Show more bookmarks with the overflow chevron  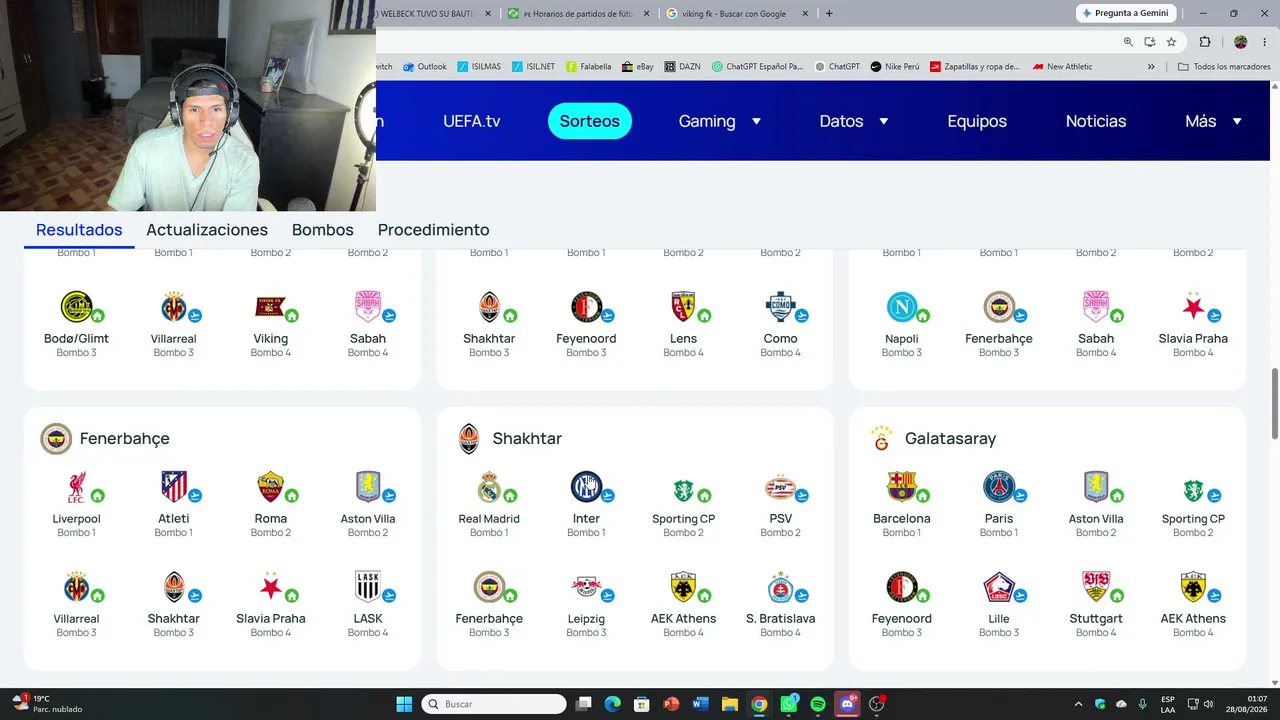(1151, 67)
